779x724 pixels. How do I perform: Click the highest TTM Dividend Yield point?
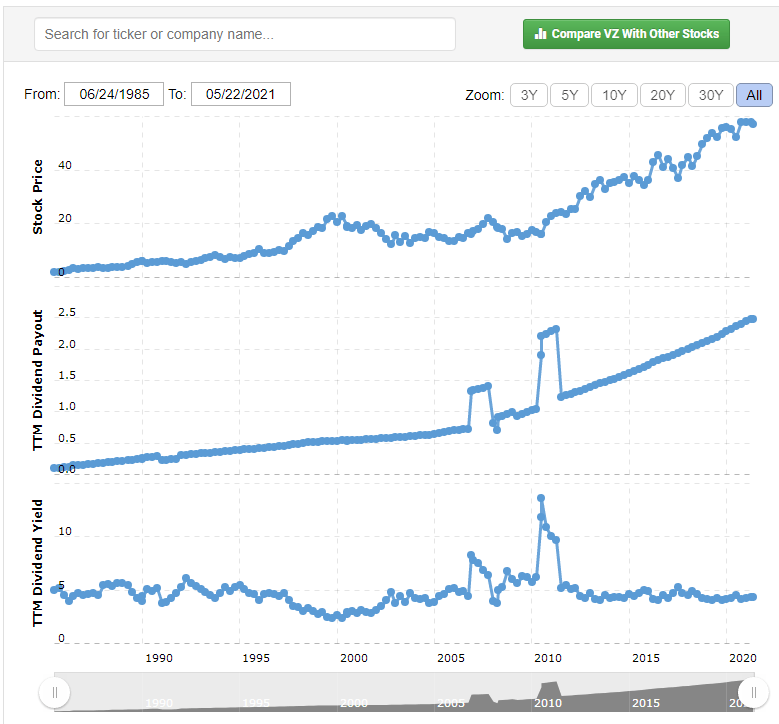(541, 498)
